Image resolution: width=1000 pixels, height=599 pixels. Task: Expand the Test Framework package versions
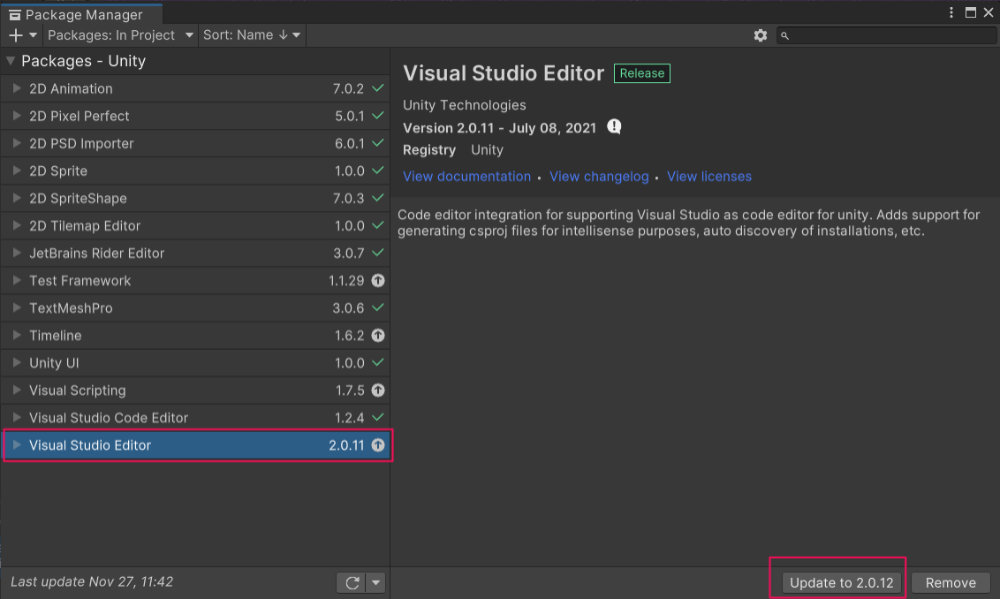[x=17, y=281]
